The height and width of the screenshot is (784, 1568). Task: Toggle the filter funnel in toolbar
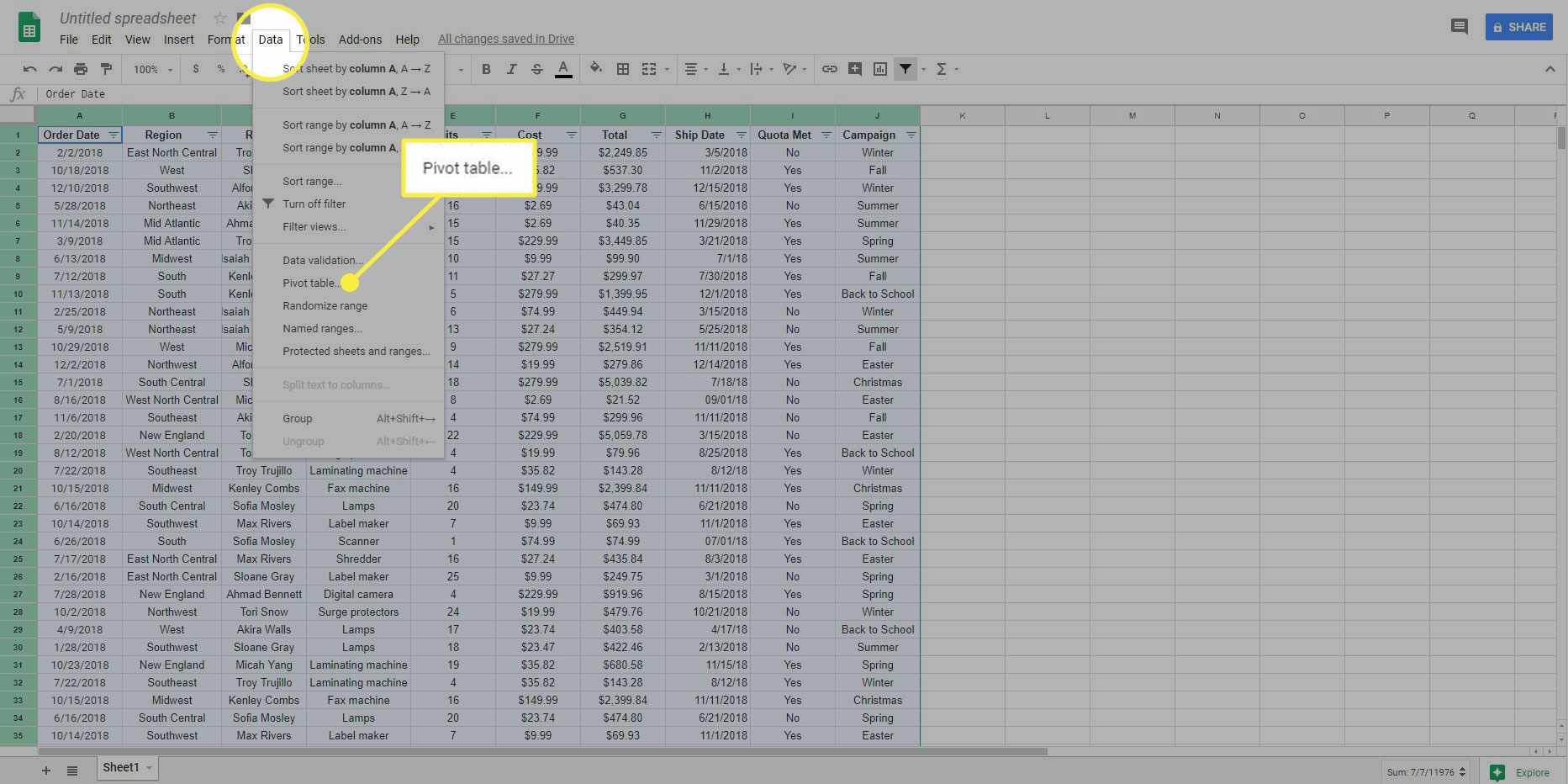click(905, 69)
